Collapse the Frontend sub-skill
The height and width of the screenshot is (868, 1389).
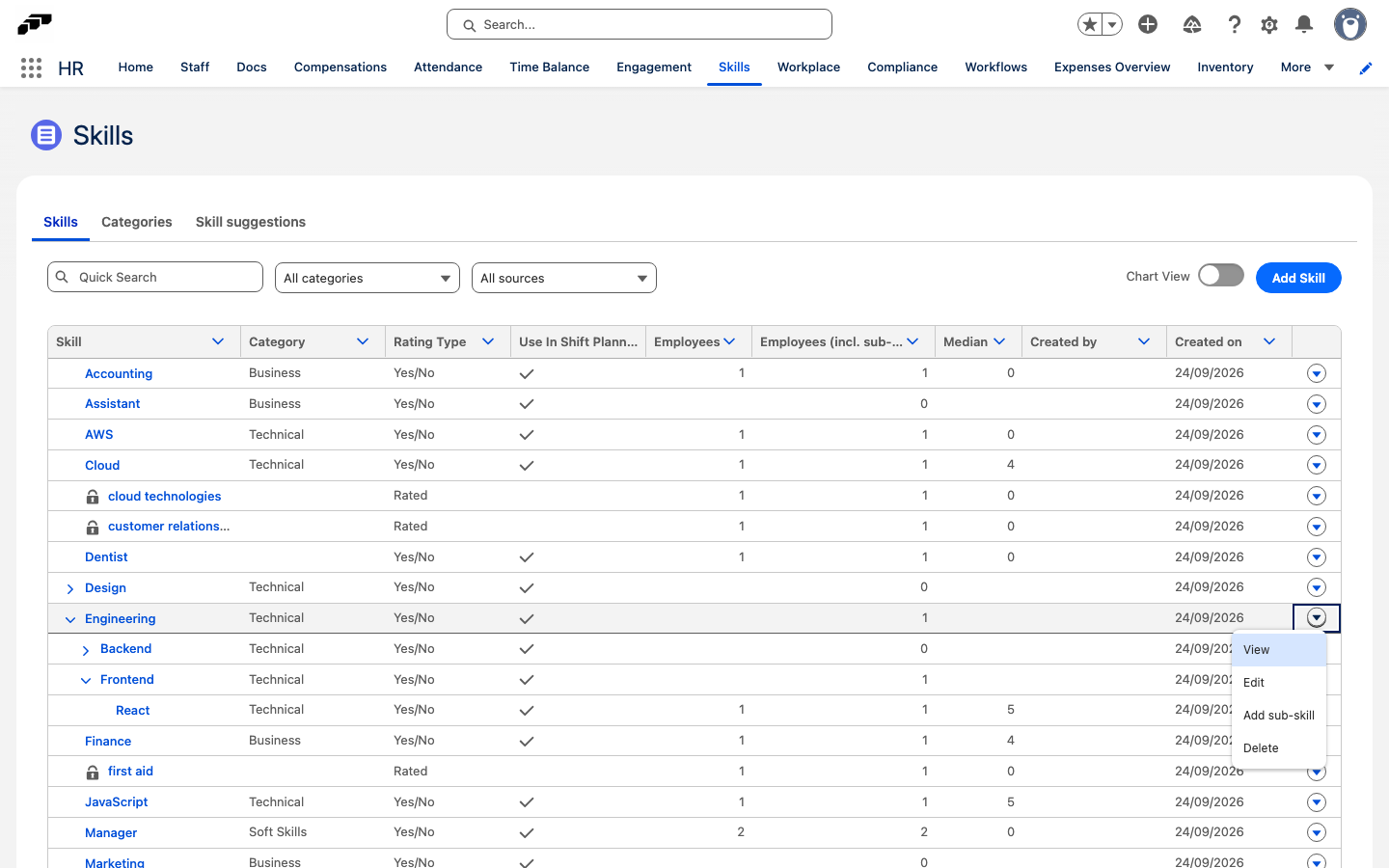click(86, 680)
